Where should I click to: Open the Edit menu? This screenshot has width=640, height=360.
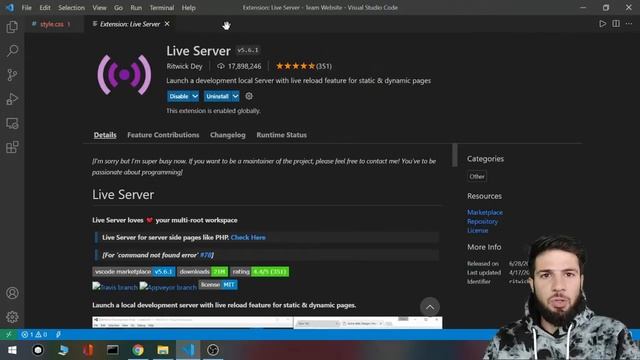tap(45, 8)
